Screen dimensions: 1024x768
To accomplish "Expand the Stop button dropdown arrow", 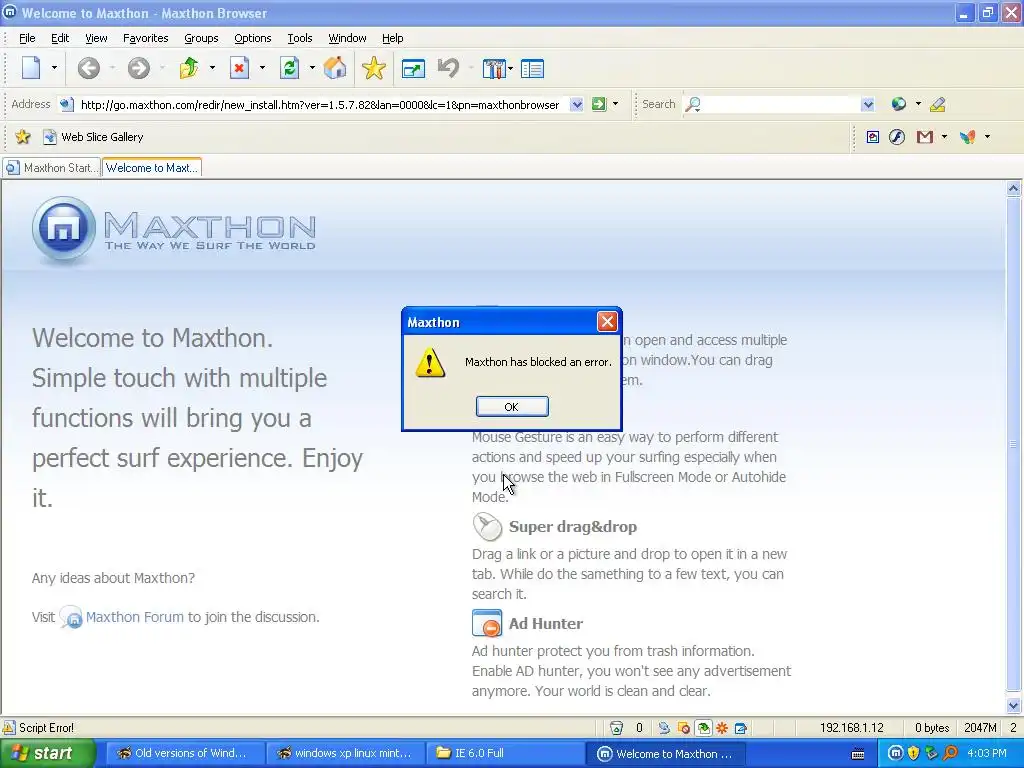I will point(262,68).
